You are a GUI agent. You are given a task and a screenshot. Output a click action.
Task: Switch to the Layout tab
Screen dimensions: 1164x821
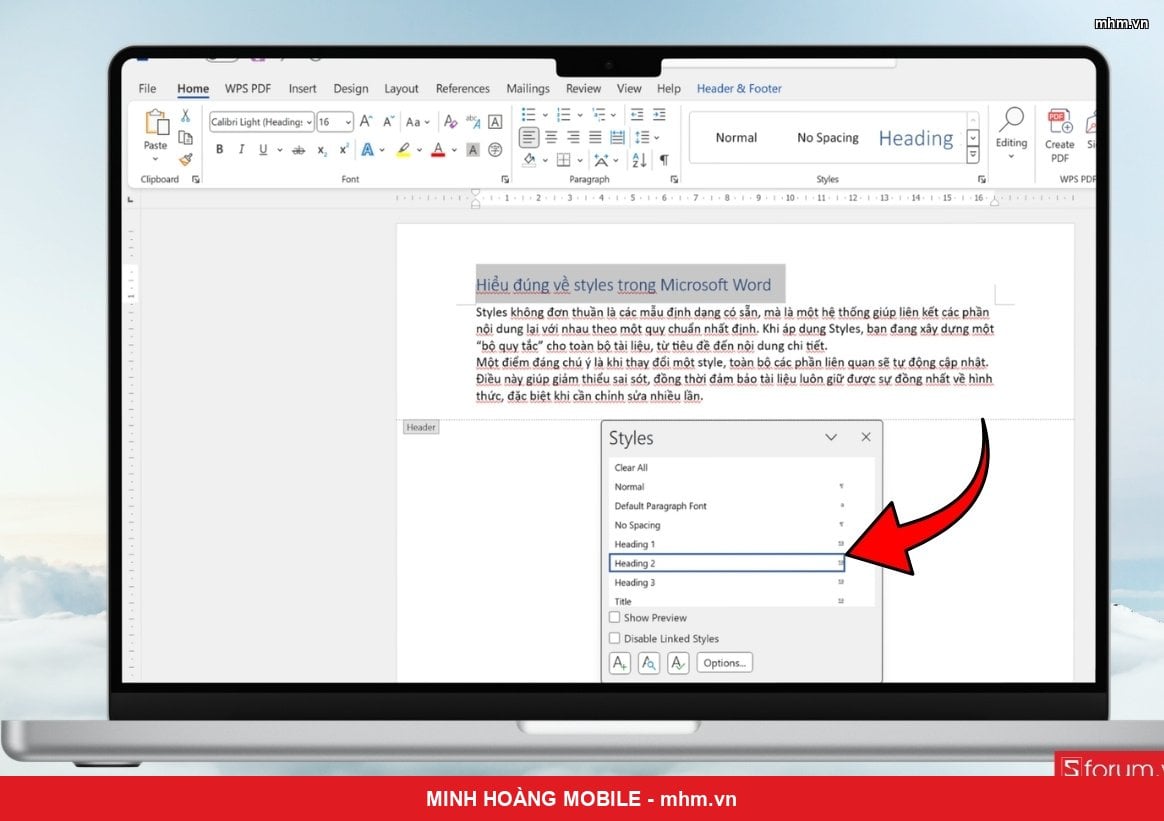coord(401,88)
